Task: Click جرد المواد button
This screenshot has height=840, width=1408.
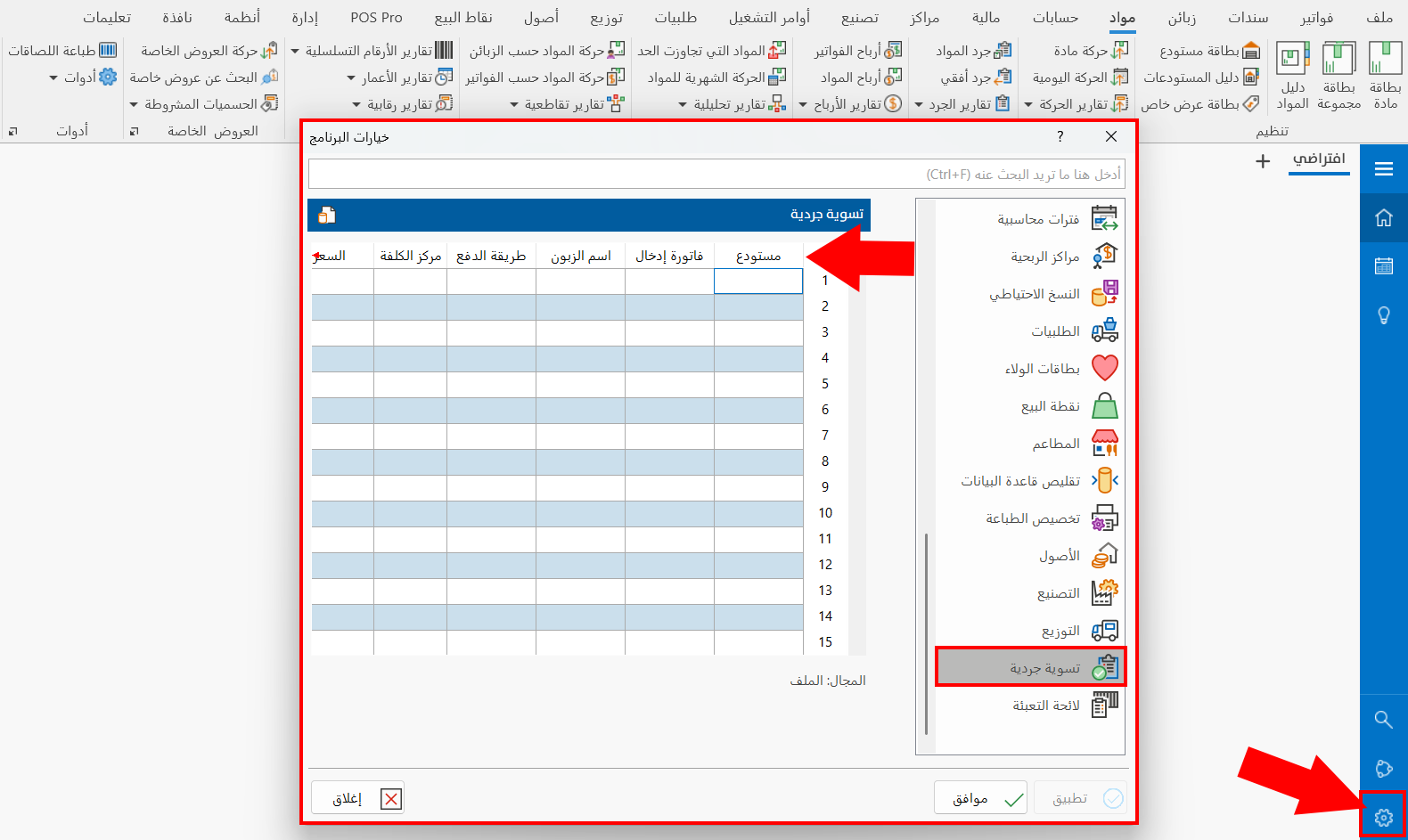Action: pyautogui.click(x=973, y=51)
